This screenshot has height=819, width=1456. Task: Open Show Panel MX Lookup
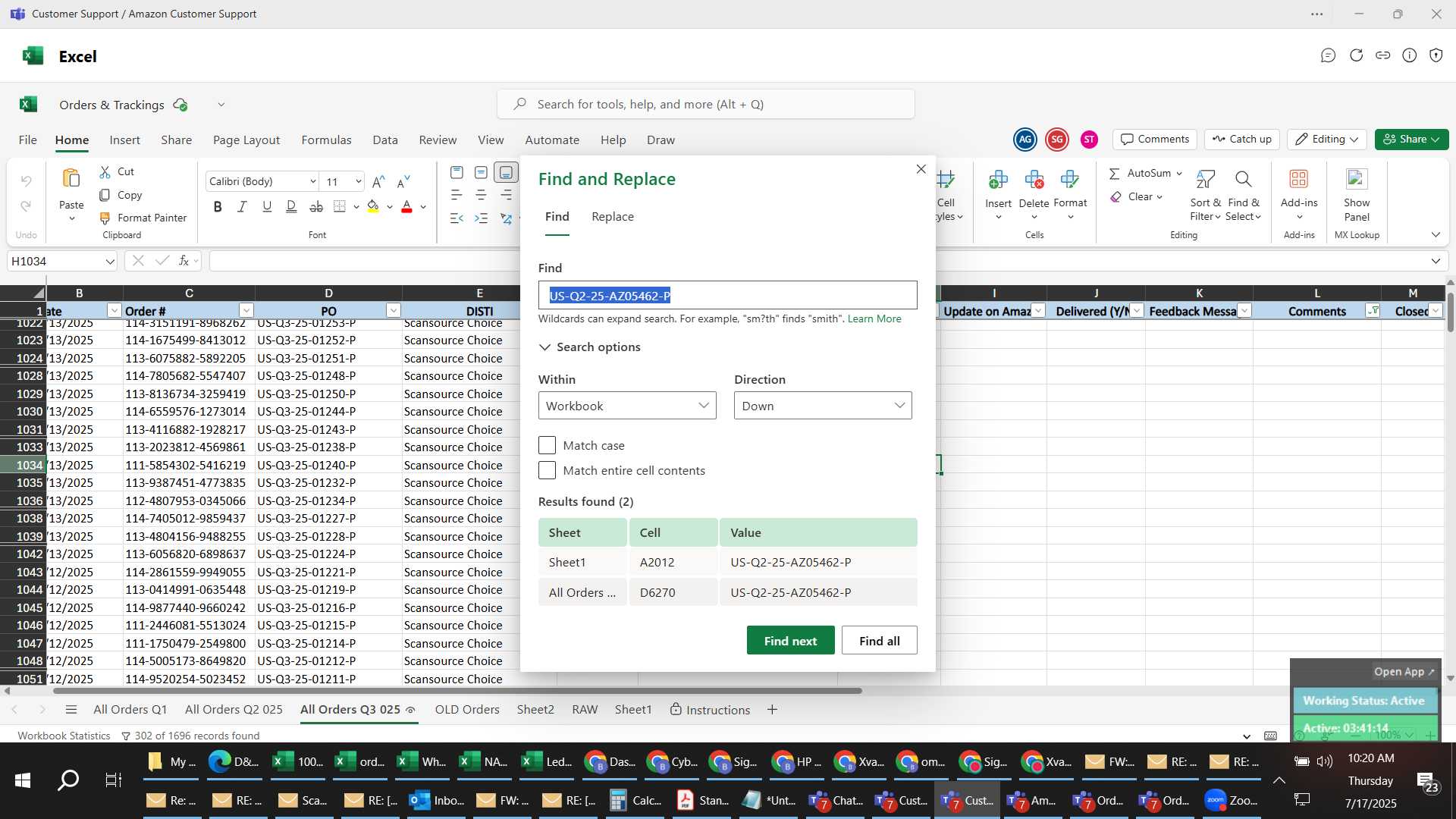(x=1357, y=194)
